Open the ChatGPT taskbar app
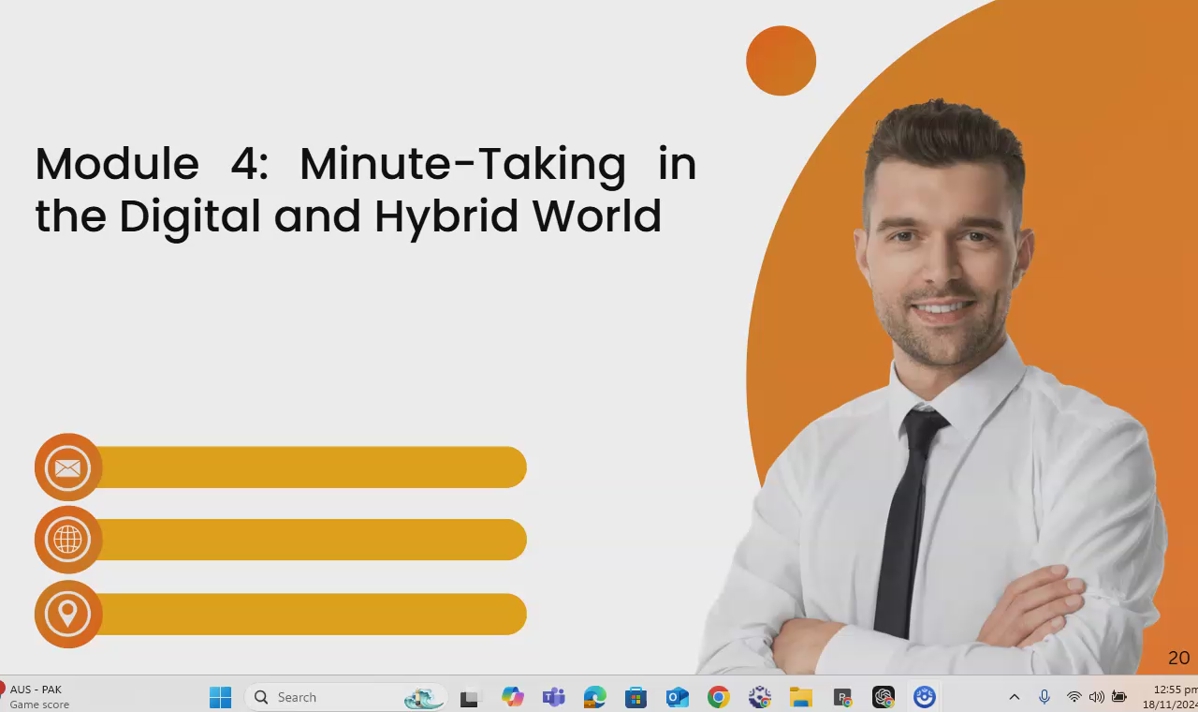This screenshot has width=1198, height=712. [x=883, y=697]
